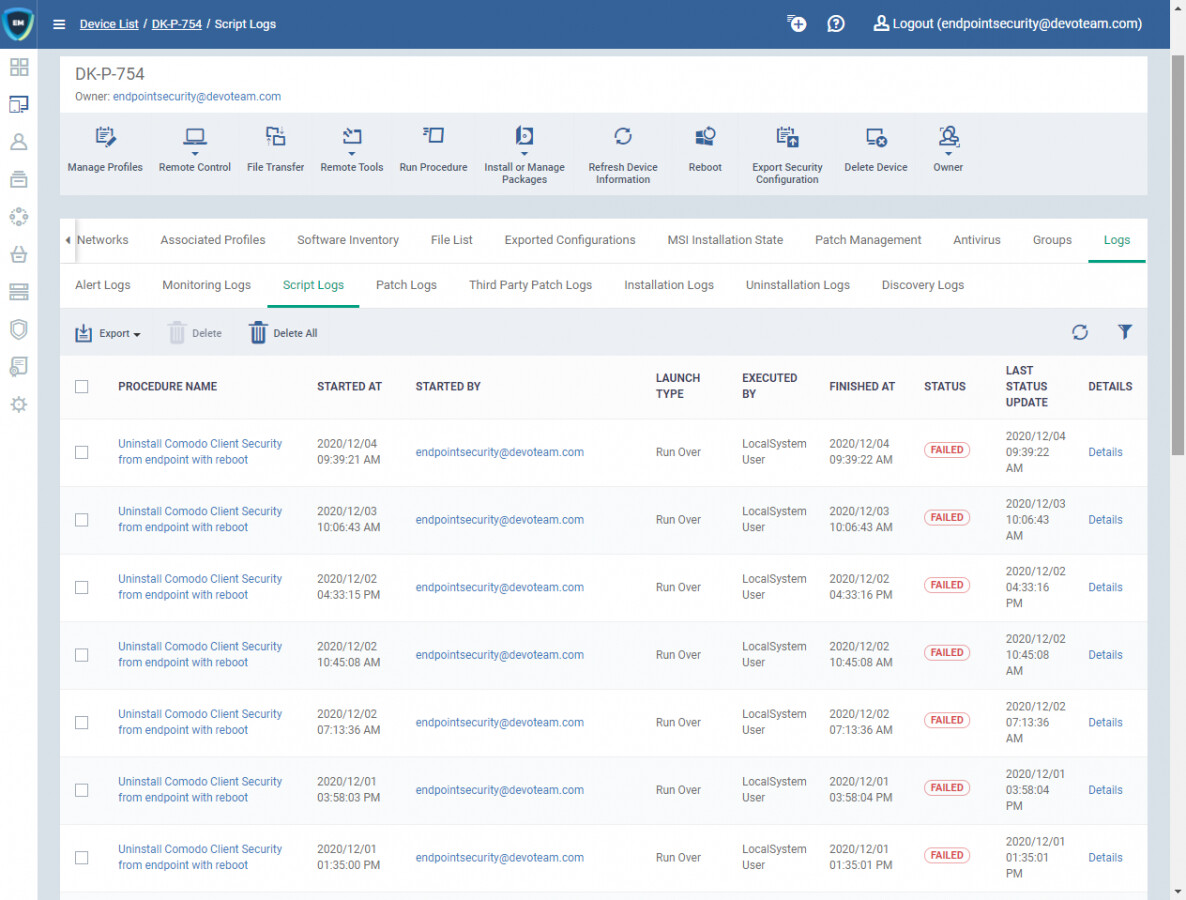
Task: Open the Monitoring Logs tab
Action: coord(206,285)
